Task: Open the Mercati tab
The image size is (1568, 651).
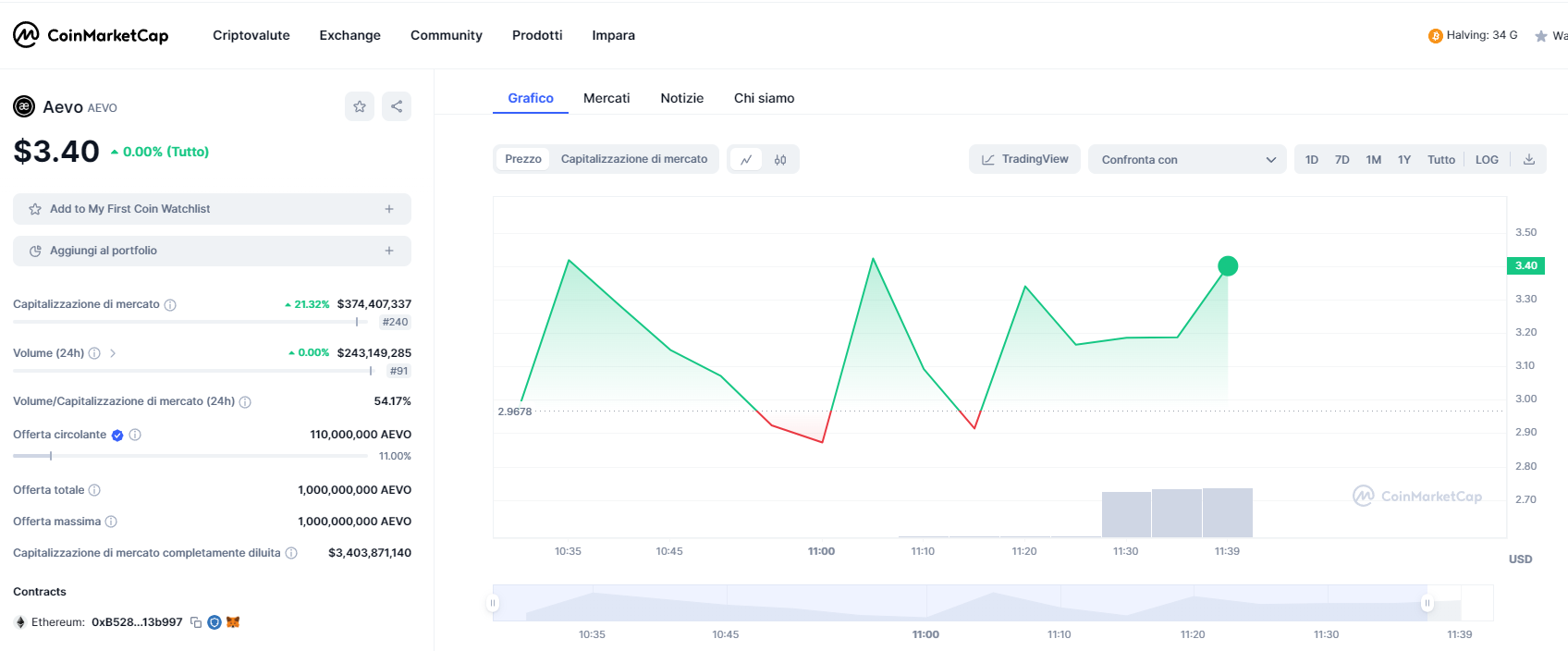Action: tap(606, 98)
